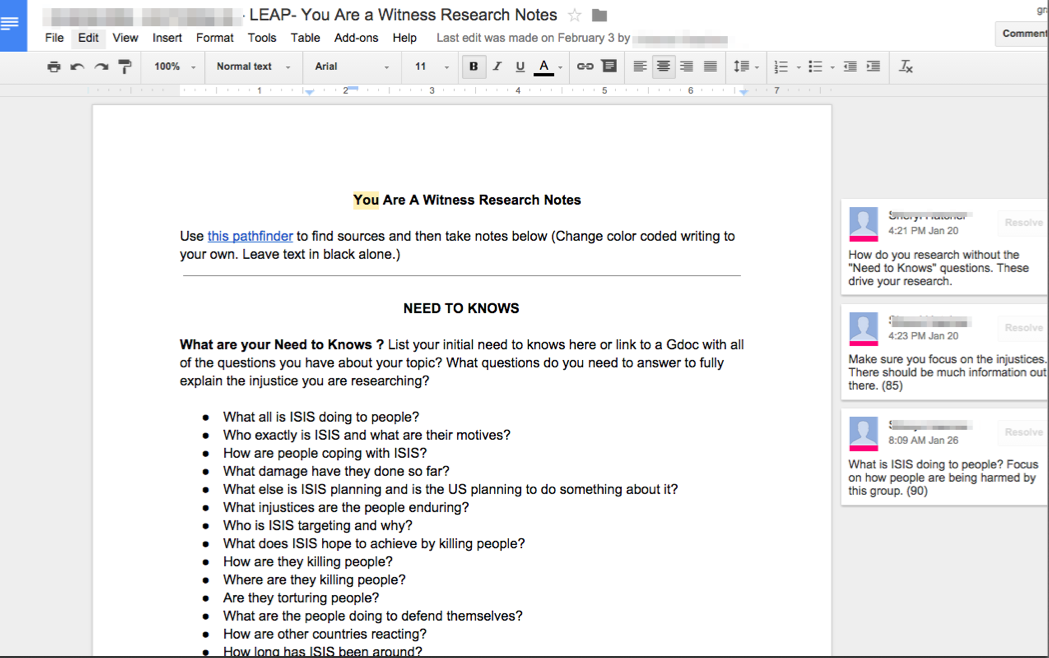Enable center alignment
Image resolution: width=1049 pixels, height=658 pixels.
point(663,67)
